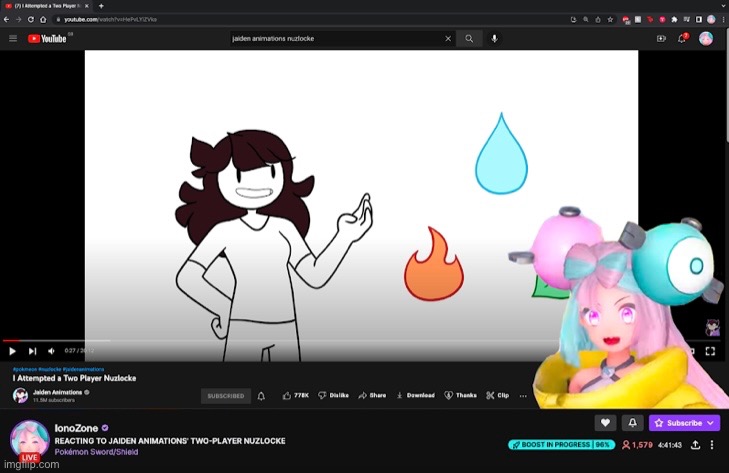
Task: Click the IonoZone channel name
Action: coord(76,428)
